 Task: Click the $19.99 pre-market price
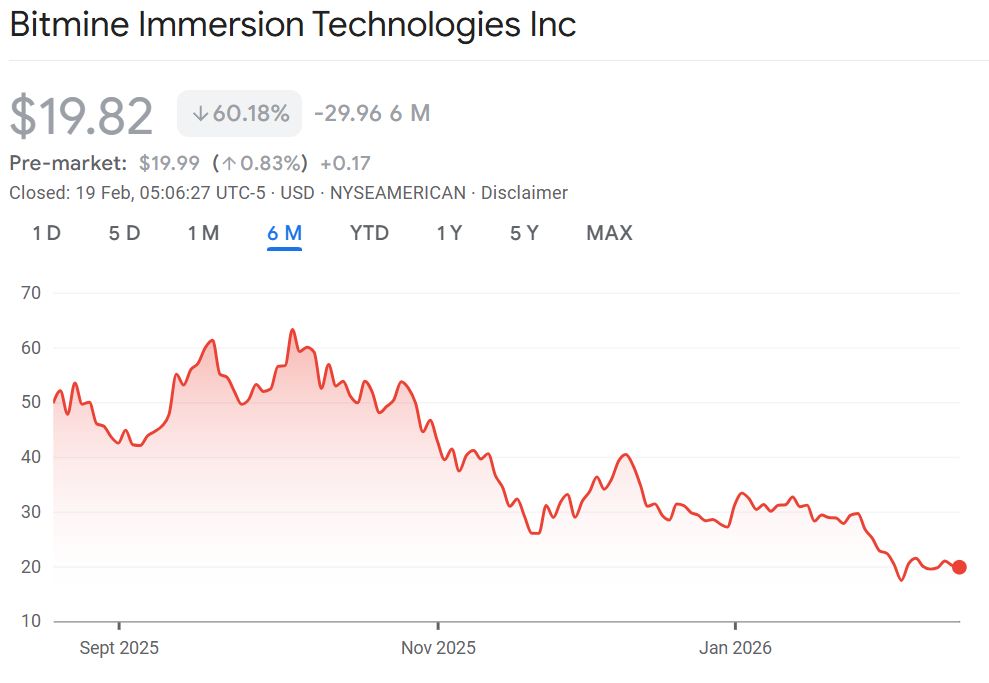[169, 163]
